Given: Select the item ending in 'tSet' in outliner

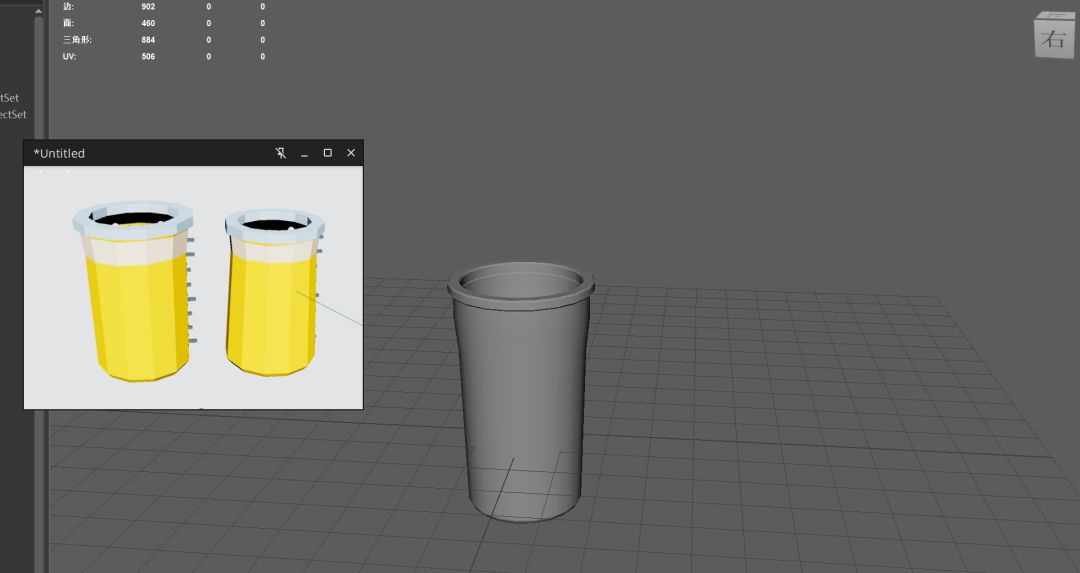Looking at the screenshot, I should tap(10, 98).
